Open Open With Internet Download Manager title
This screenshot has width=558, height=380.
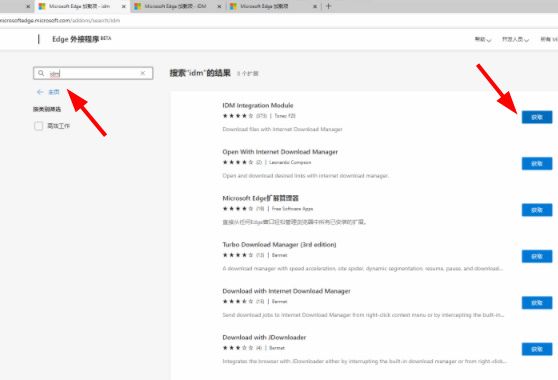click(280, 152)
